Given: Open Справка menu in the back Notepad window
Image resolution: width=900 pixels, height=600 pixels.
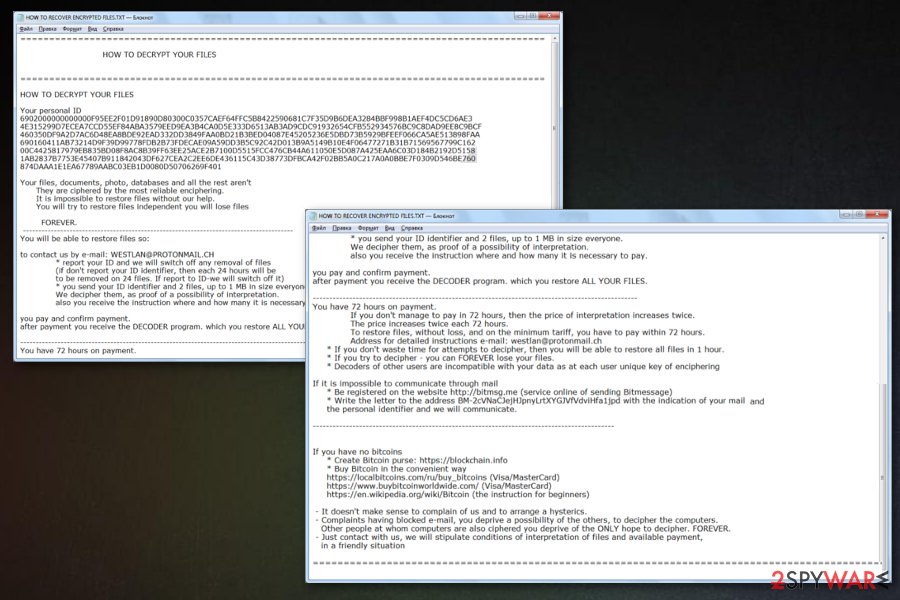Looking at the screenshot, I should click(x=114, y=29).
